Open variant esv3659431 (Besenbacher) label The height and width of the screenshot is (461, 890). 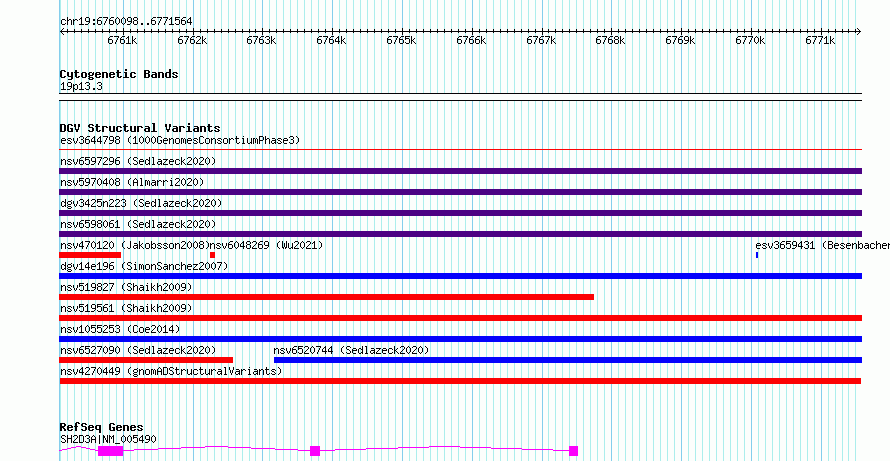822,245
